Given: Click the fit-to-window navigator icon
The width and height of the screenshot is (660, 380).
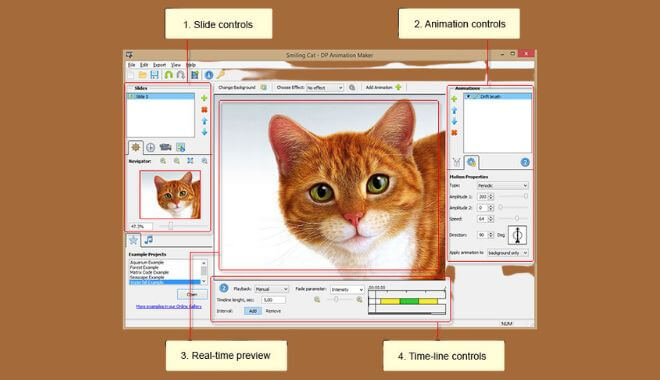Looking at the screenshot, I should (x=190, y=161).
